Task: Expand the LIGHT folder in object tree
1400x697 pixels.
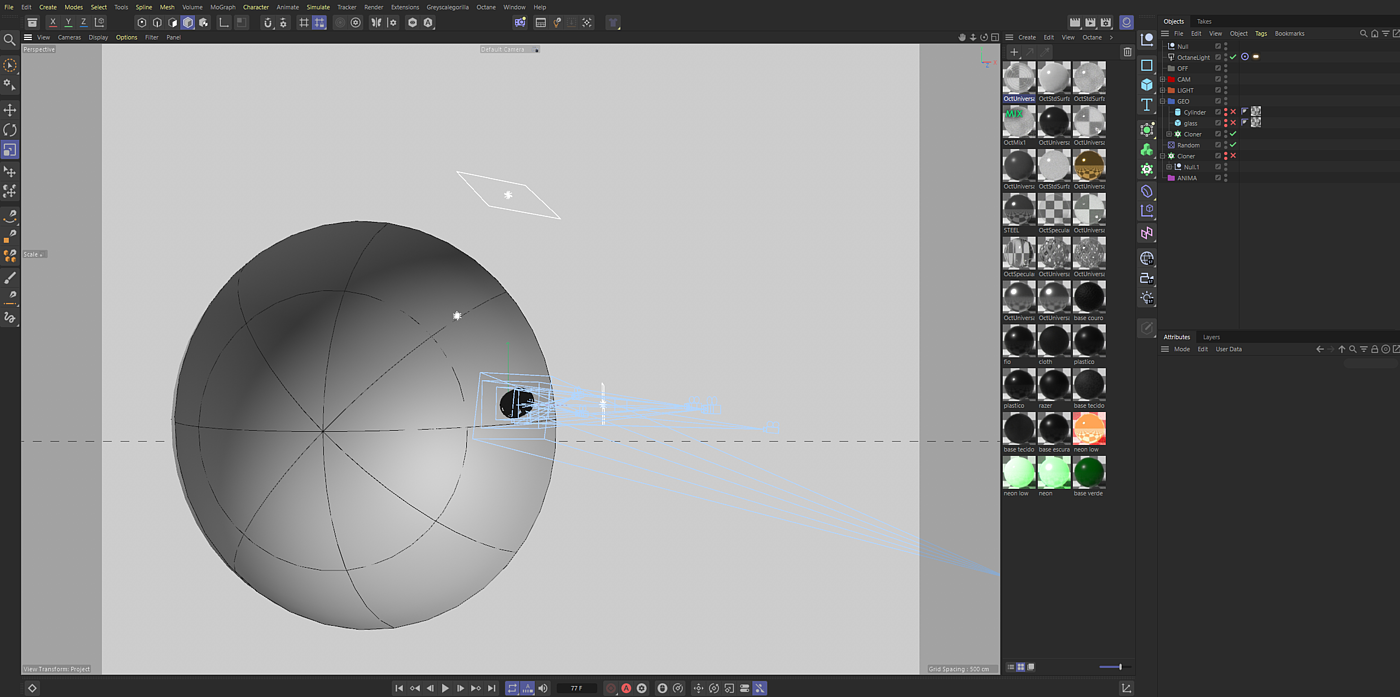Action: (x=1163, y=90)
